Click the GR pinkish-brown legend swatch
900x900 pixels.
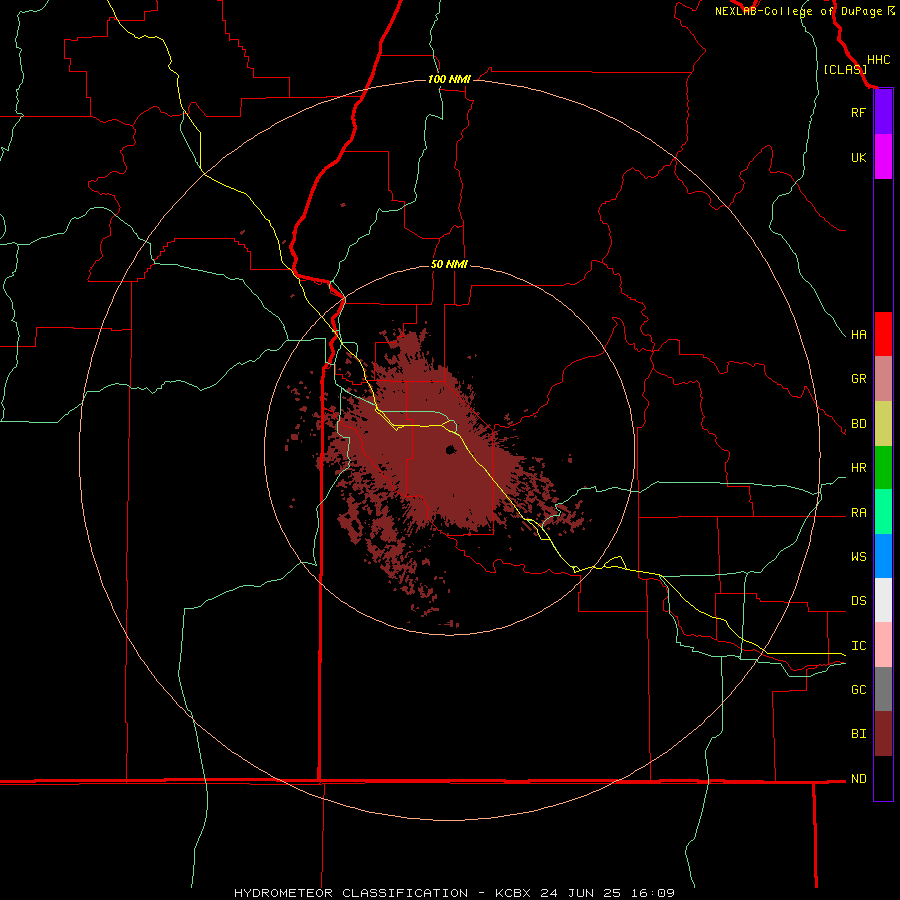[x=883, y=379]
